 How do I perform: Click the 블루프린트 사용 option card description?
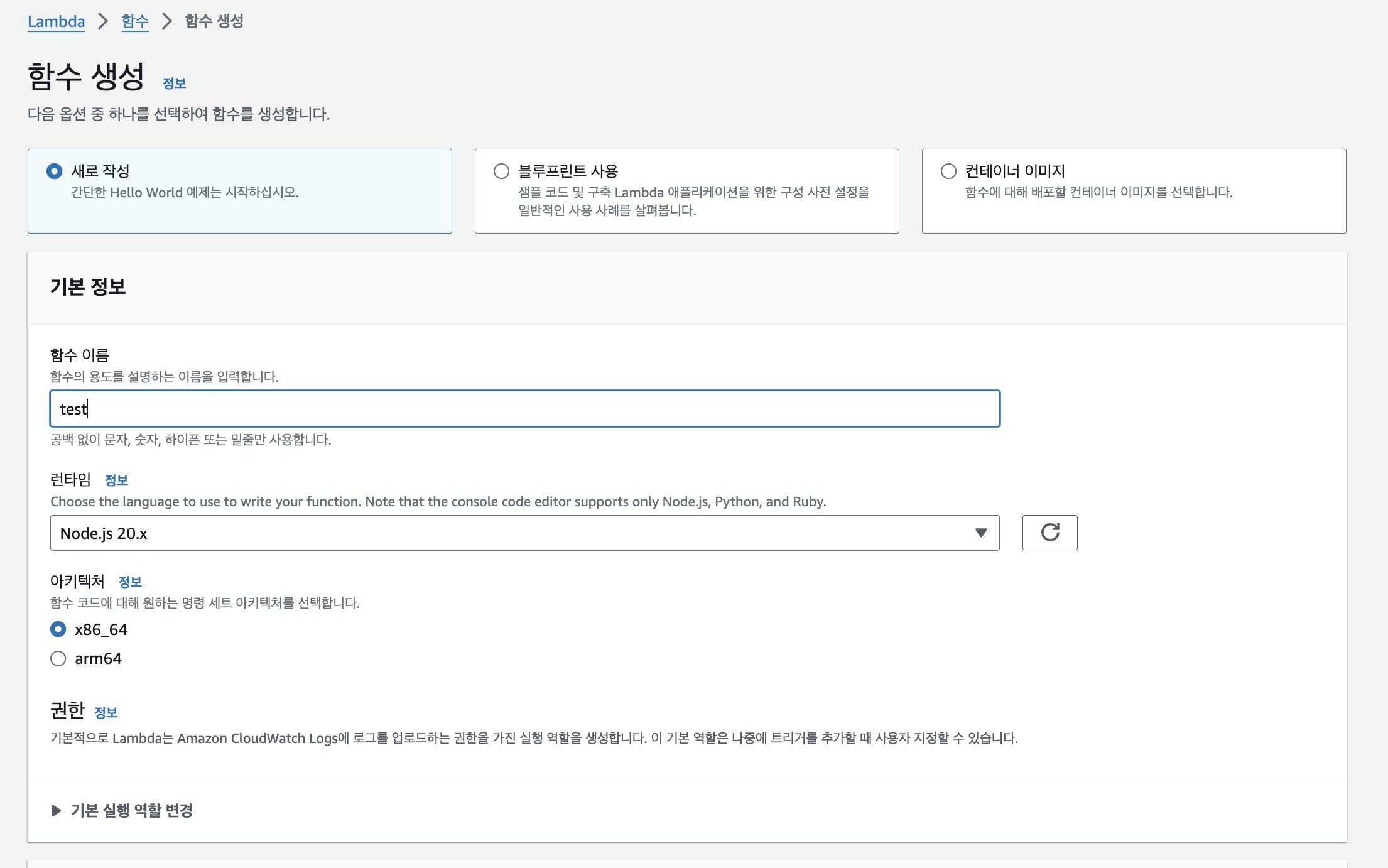pyautogui.click(x=693, y=201)
